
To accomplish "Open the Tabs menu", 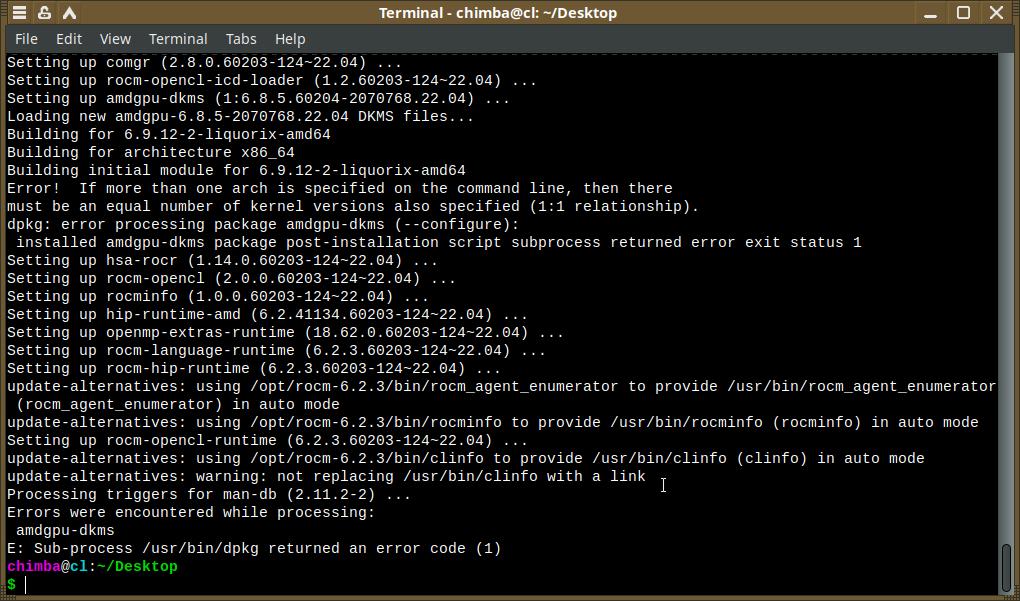I will [x=241, y=39].
